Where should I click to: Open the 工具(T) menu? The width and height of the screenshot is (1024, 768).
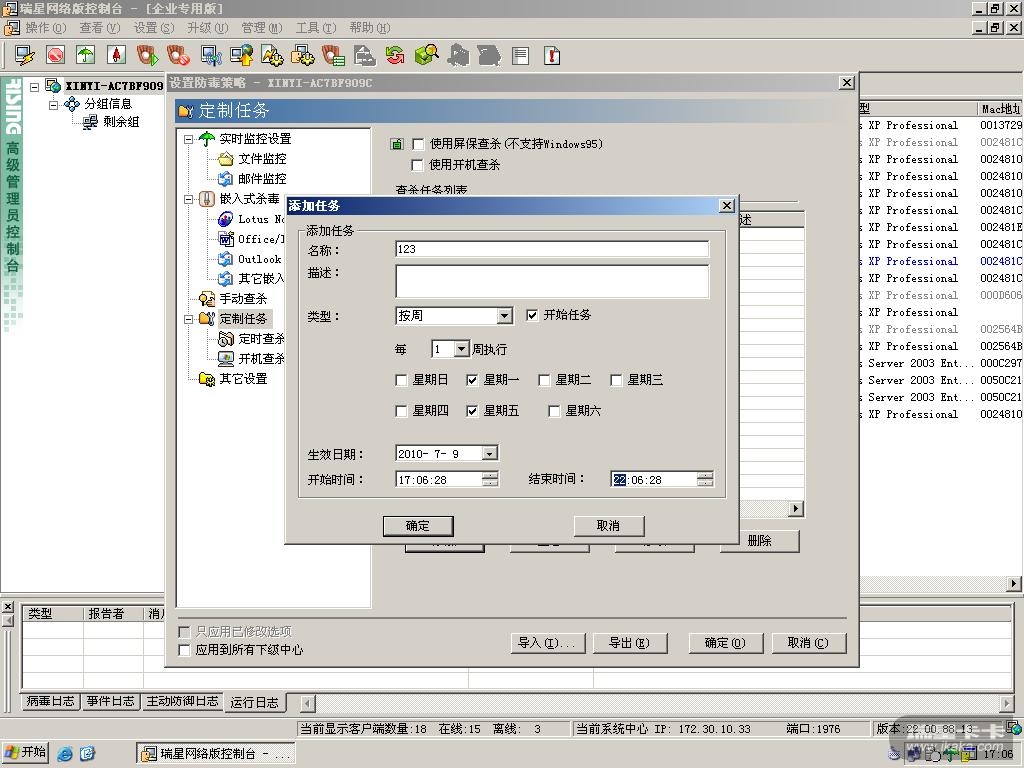tap(314, 28)
